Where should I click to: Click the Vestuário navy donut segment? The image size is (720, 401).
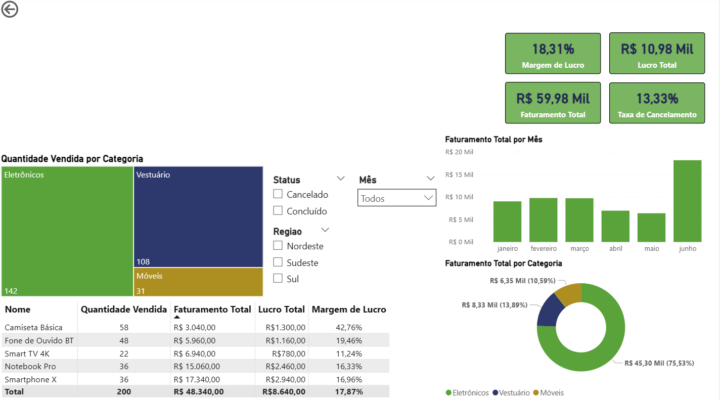coord(547,313)
